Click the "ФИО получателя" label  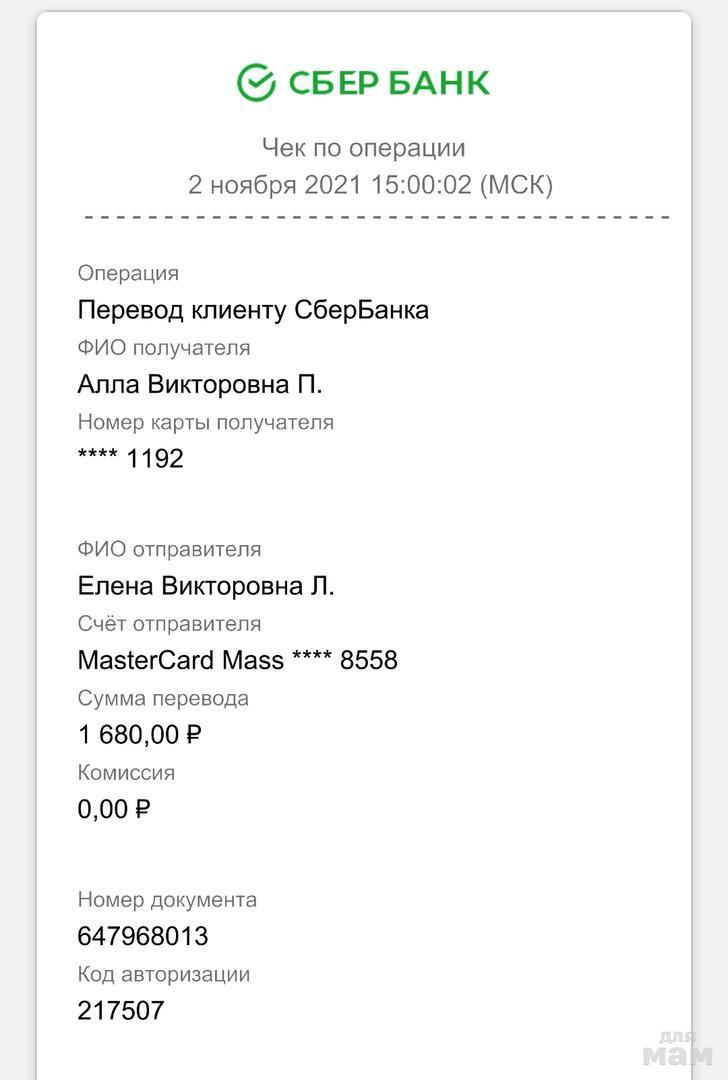point(164,348)
